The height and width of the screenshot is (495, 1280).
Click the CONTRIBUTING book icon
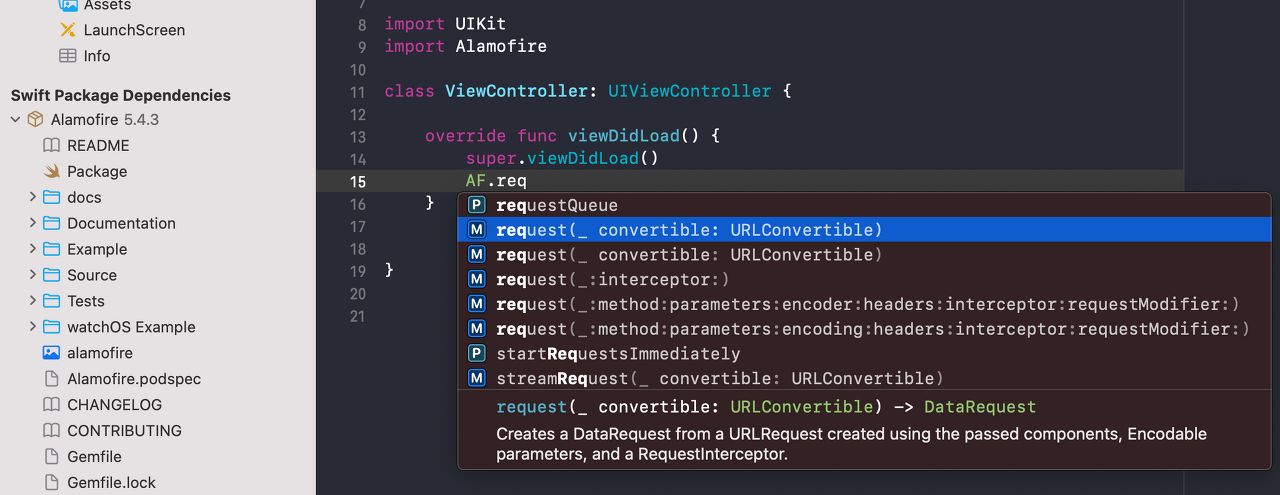click(x=52, y=431)
